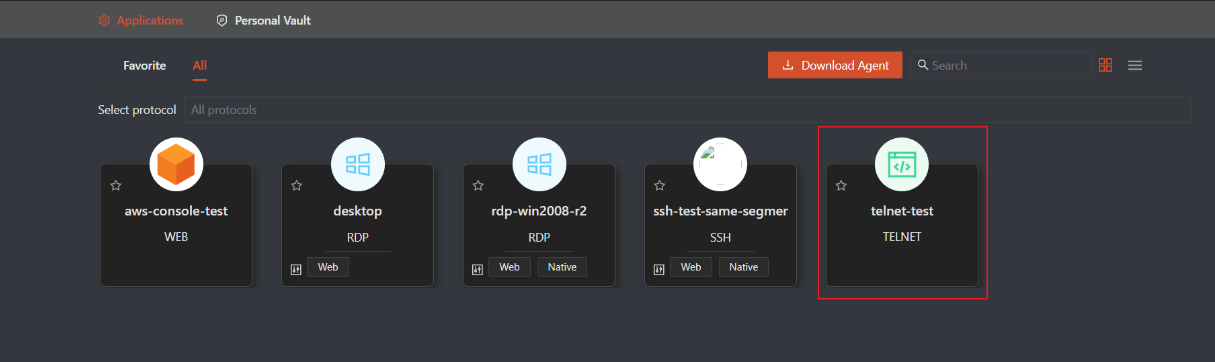Launch rdp-win2008-r2 with Native button
The image size is (1215, 362).
point(562,267)
